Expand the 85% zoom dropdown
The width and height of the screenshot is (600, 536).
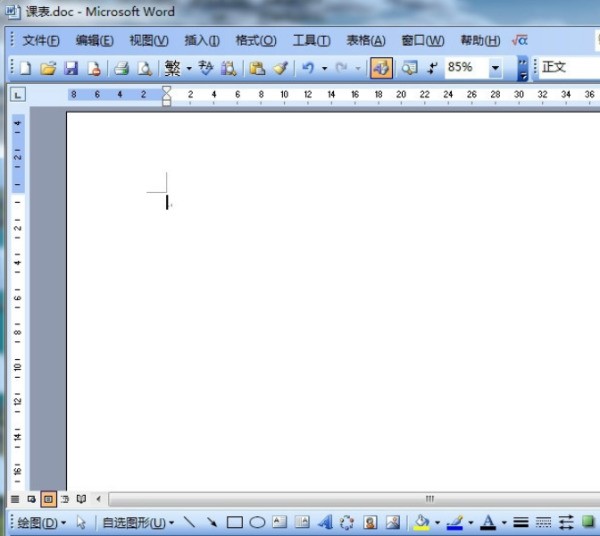pyautogui.click(x=496, y=68)
